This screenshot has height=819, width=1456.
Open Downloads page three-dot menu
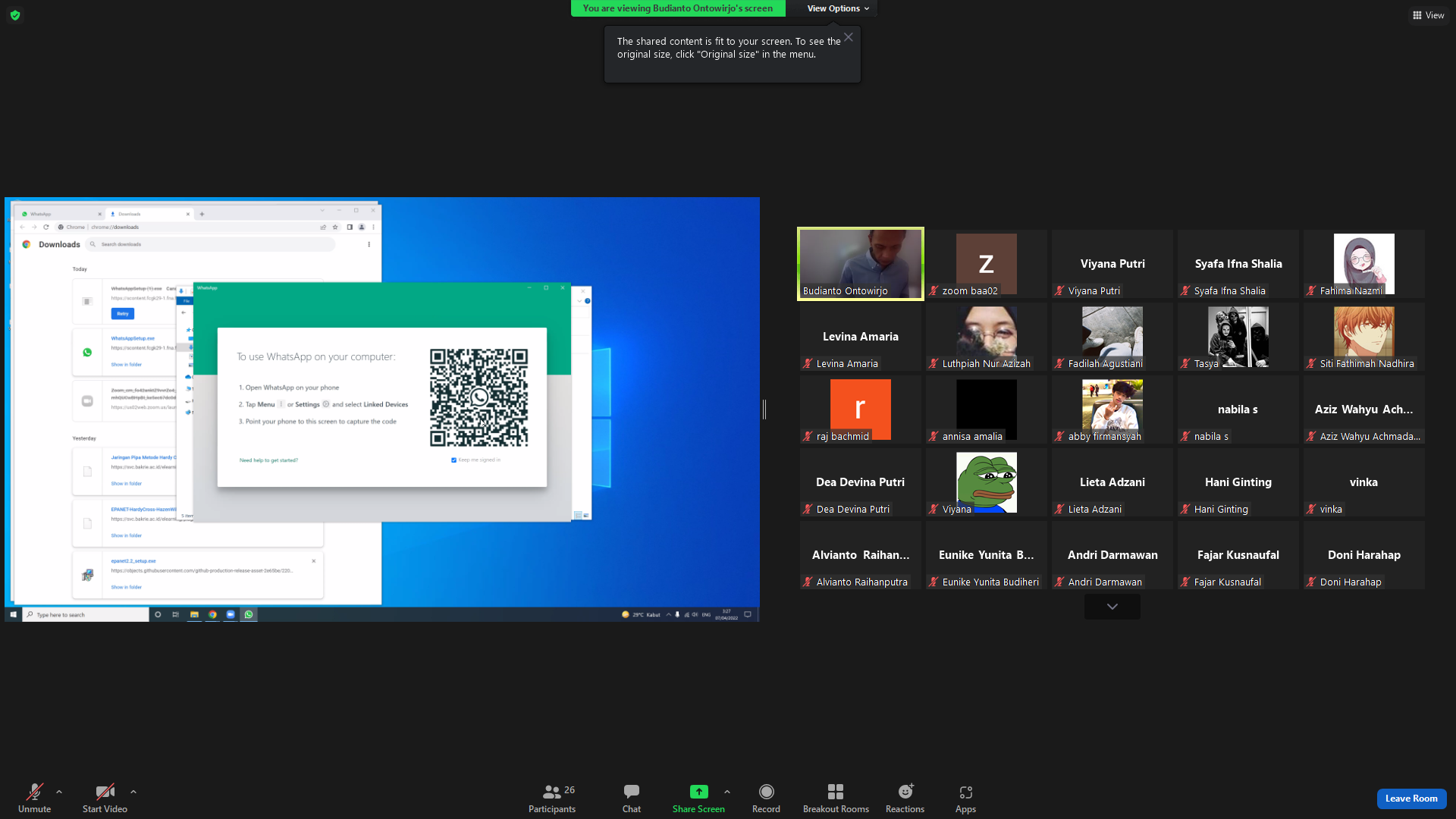click(369, 244)
